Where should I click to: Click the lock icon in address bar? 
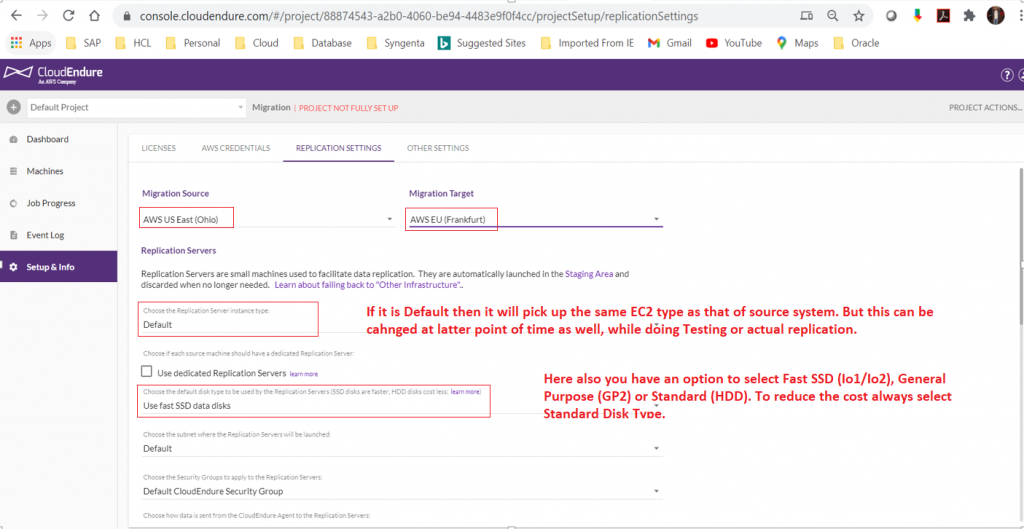pyautogui.click(x=127, y=16)
